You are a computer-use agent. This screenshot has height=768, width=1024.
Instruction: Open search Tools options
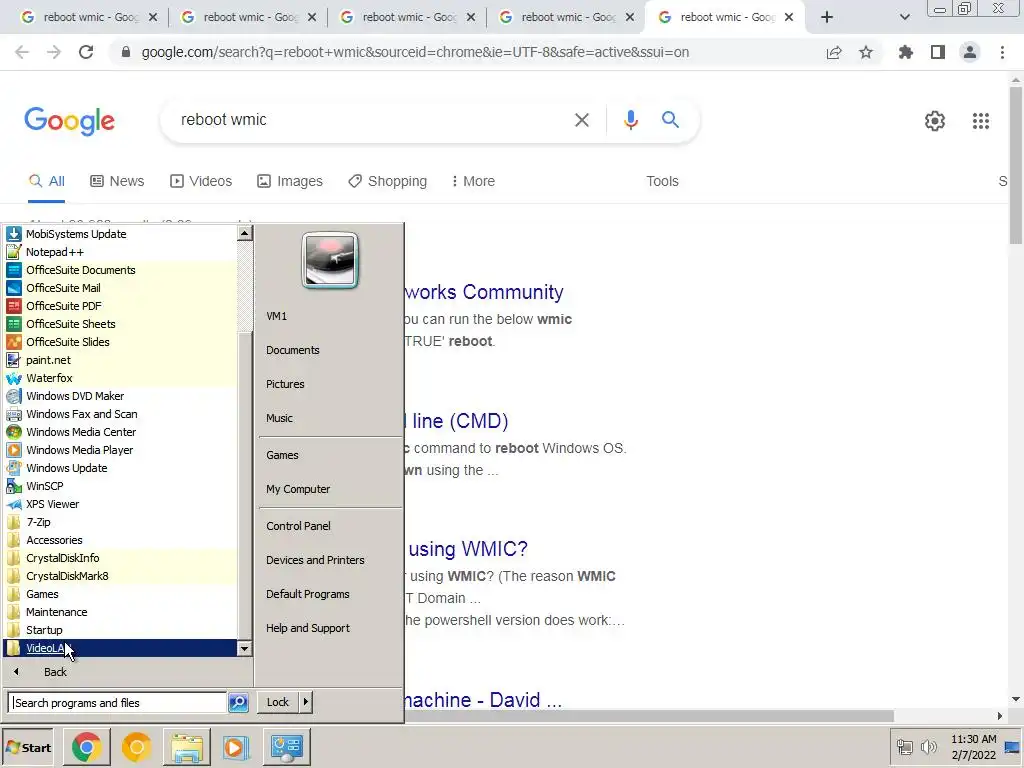click(x=662, y=181)
